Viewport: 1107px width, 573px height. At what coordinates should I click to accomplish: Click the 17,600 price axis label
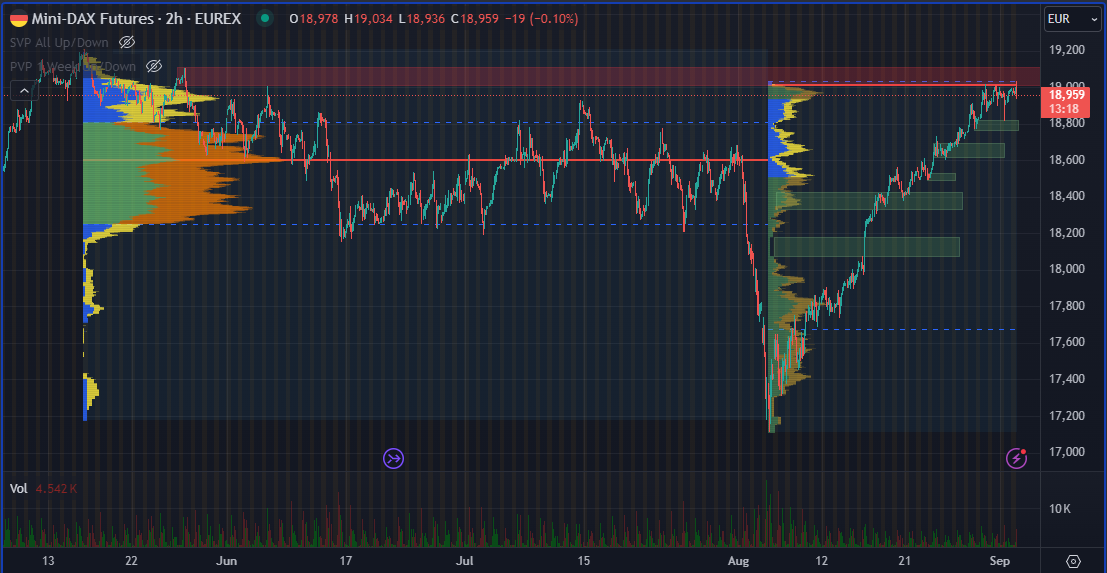[1067, 342]
